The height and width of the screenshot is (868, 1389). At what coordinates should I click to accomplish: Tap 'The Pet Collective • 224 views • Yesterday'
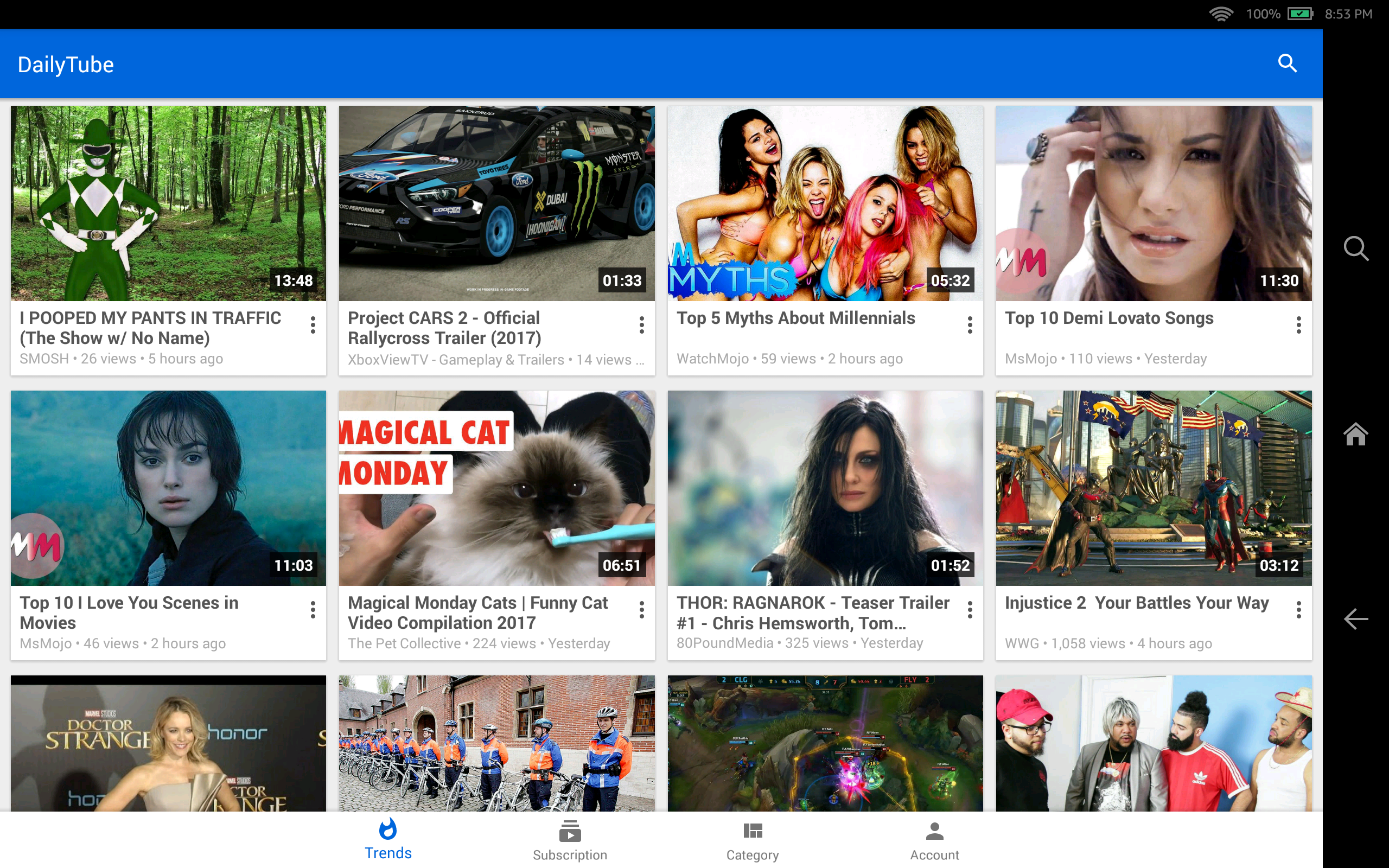point(479,643)
